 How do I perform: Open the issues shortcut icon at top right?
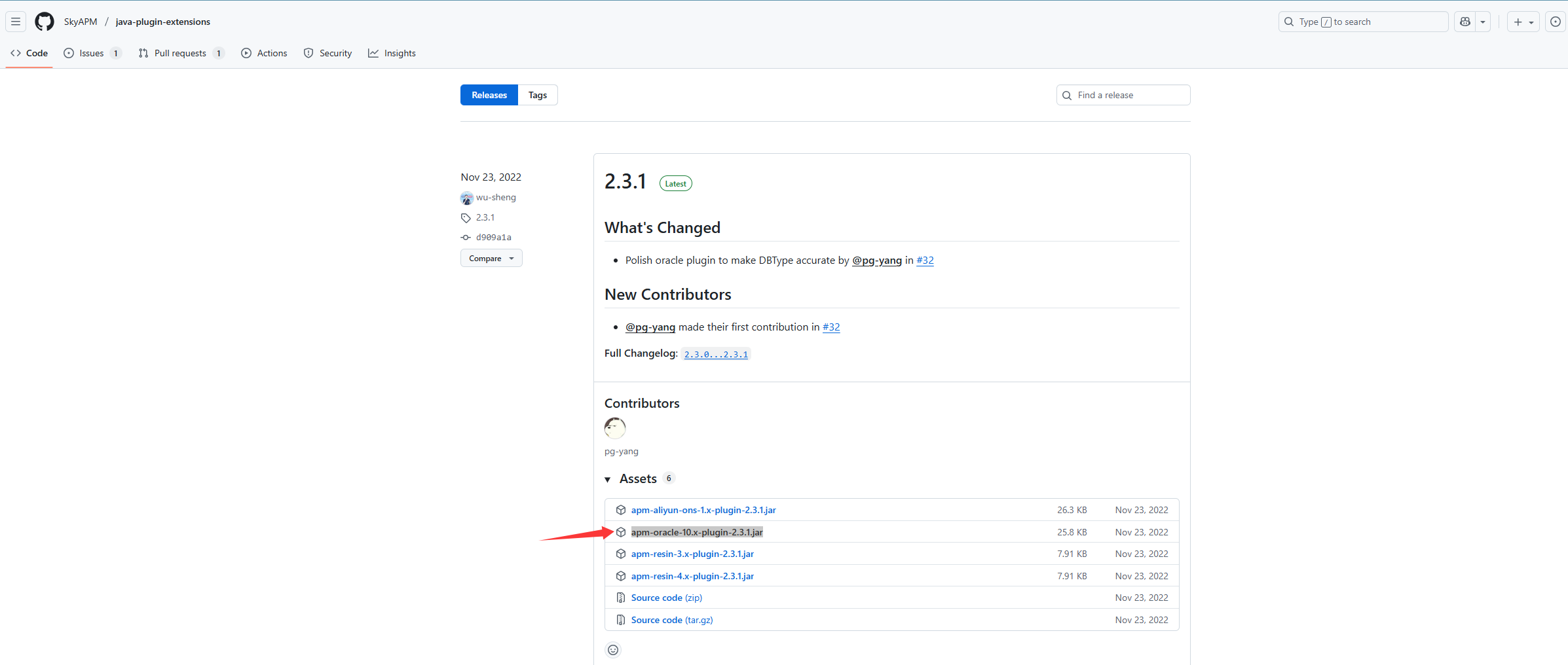(x=1556, y=22)
